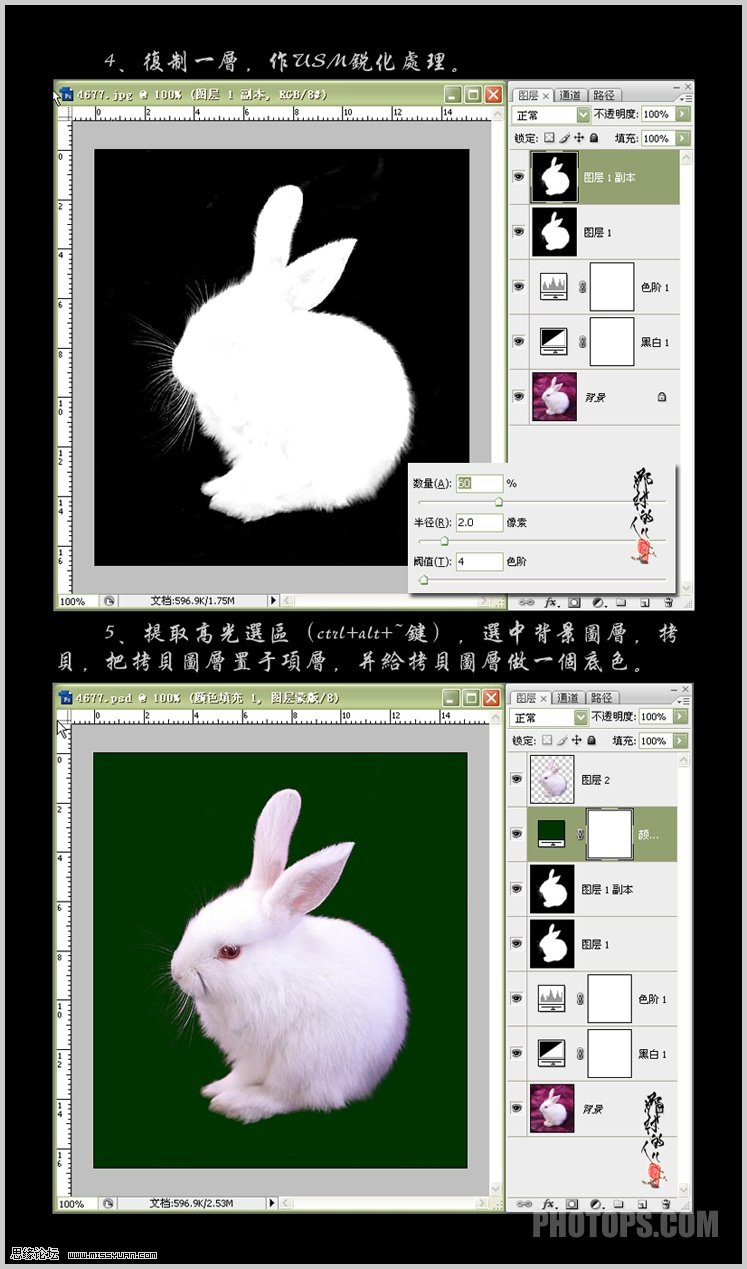Create new group folder icon, upper Layers panel
This screenshot has width=747, height=1269.
pyautogui.click(x=620, y=603)
